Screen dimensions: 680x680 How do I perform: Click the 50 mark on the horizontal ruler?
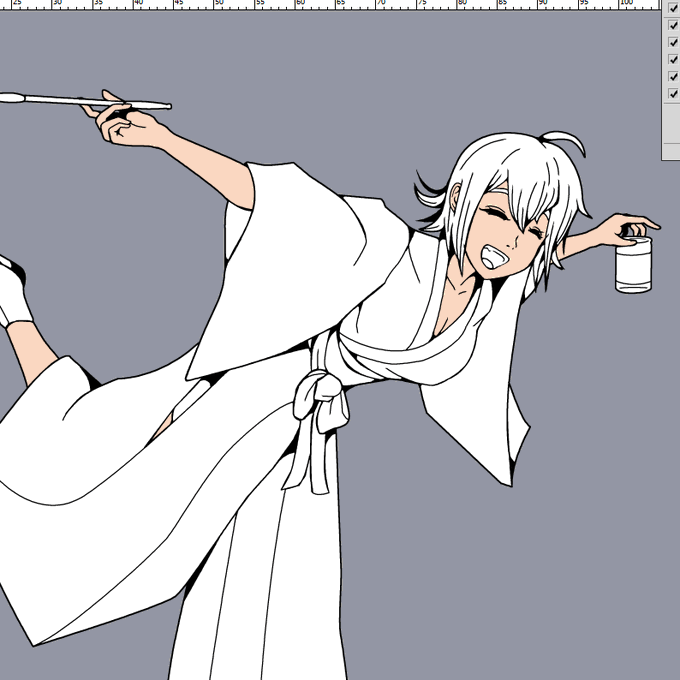coord(219,3)
